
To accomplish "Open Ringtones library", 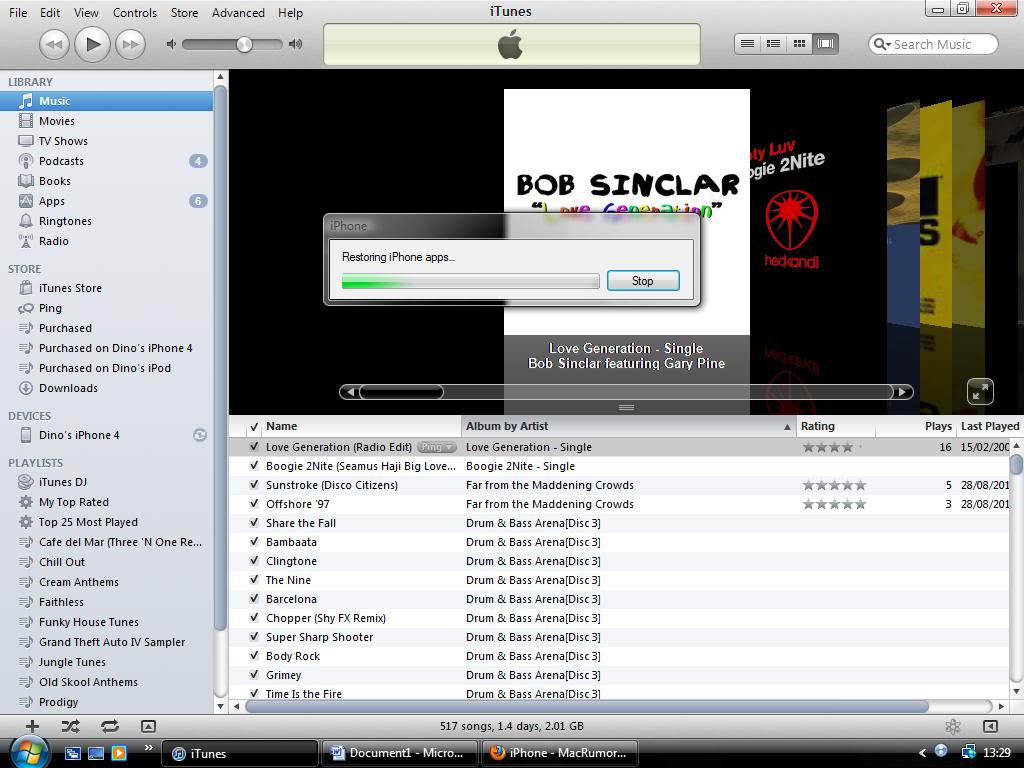I will [x=106, y=221].
